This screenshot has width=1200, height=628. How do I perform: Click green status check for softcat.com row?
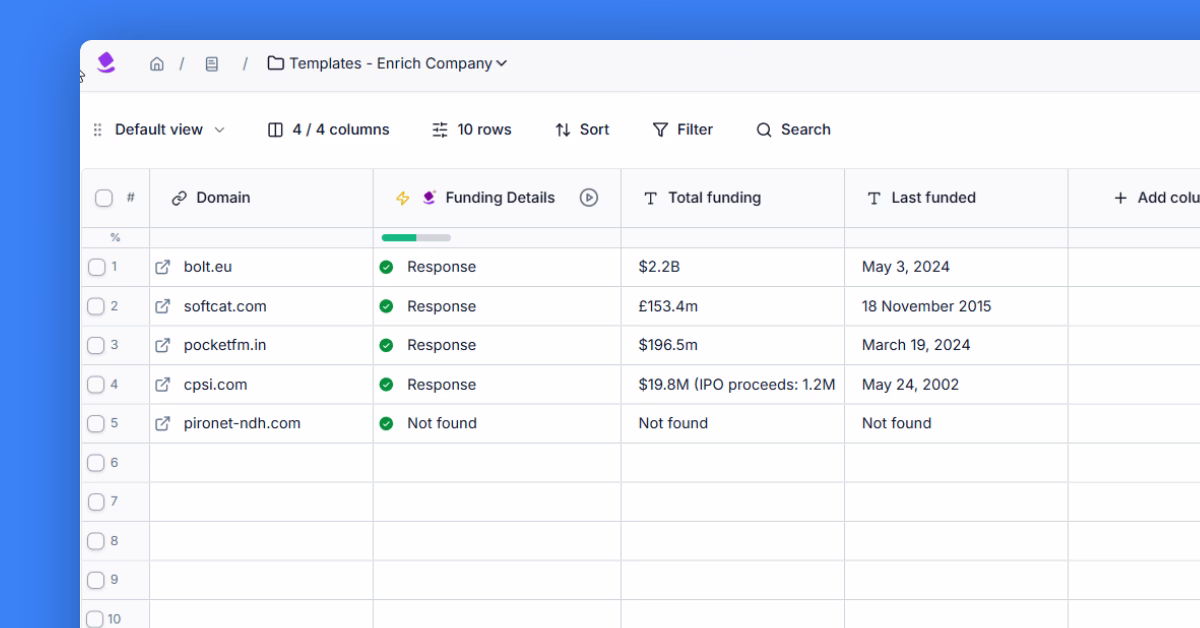click(386, 306)
